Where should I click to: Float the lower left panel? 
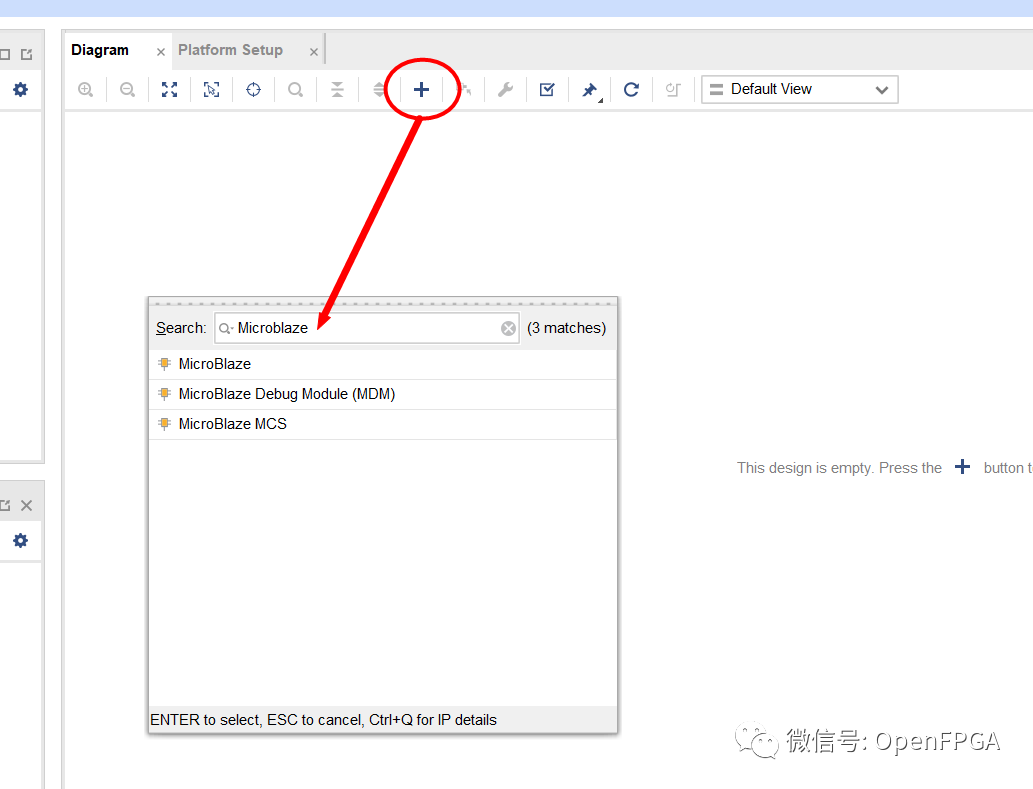[x=5, y=505]
